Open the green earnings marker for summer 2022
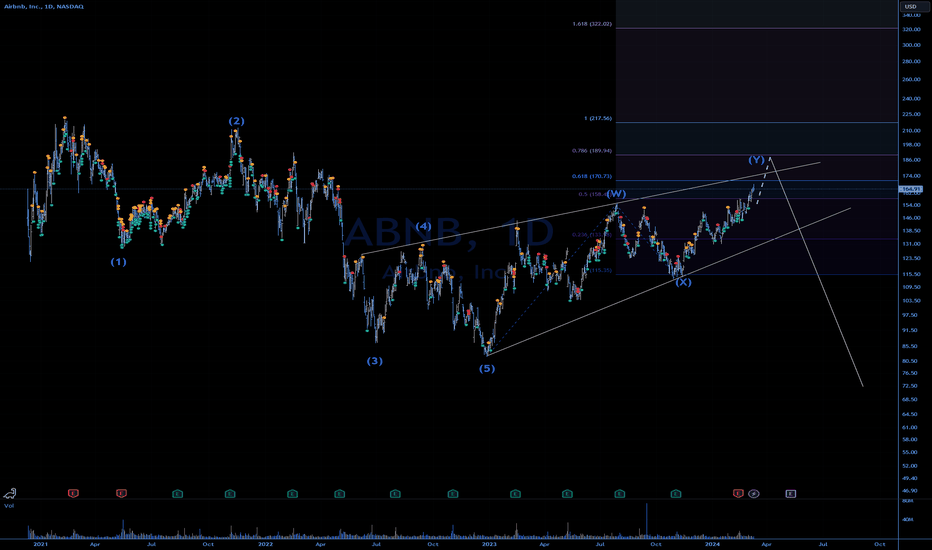The image size is (932, 550). (x=395, y=494)
